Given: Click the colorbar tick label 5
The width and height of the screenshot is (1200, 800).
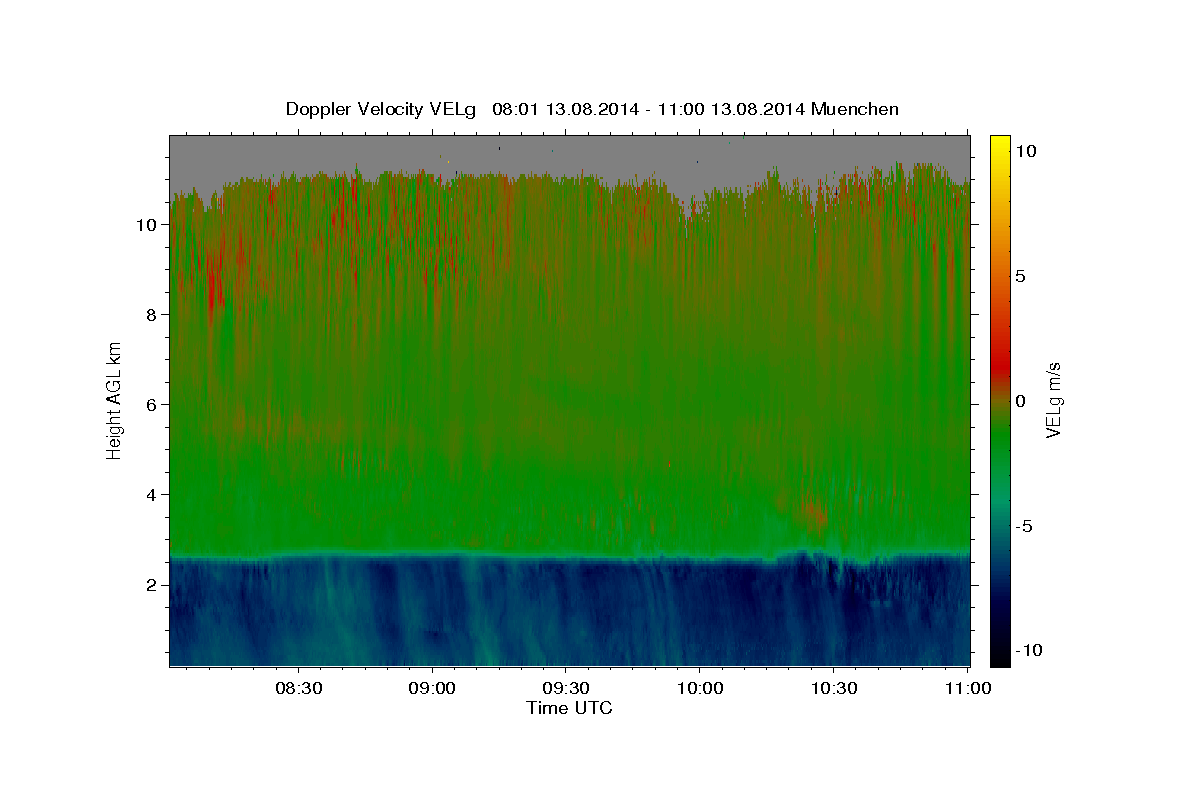Looking at the screenshot, I should coord(1020,276).
